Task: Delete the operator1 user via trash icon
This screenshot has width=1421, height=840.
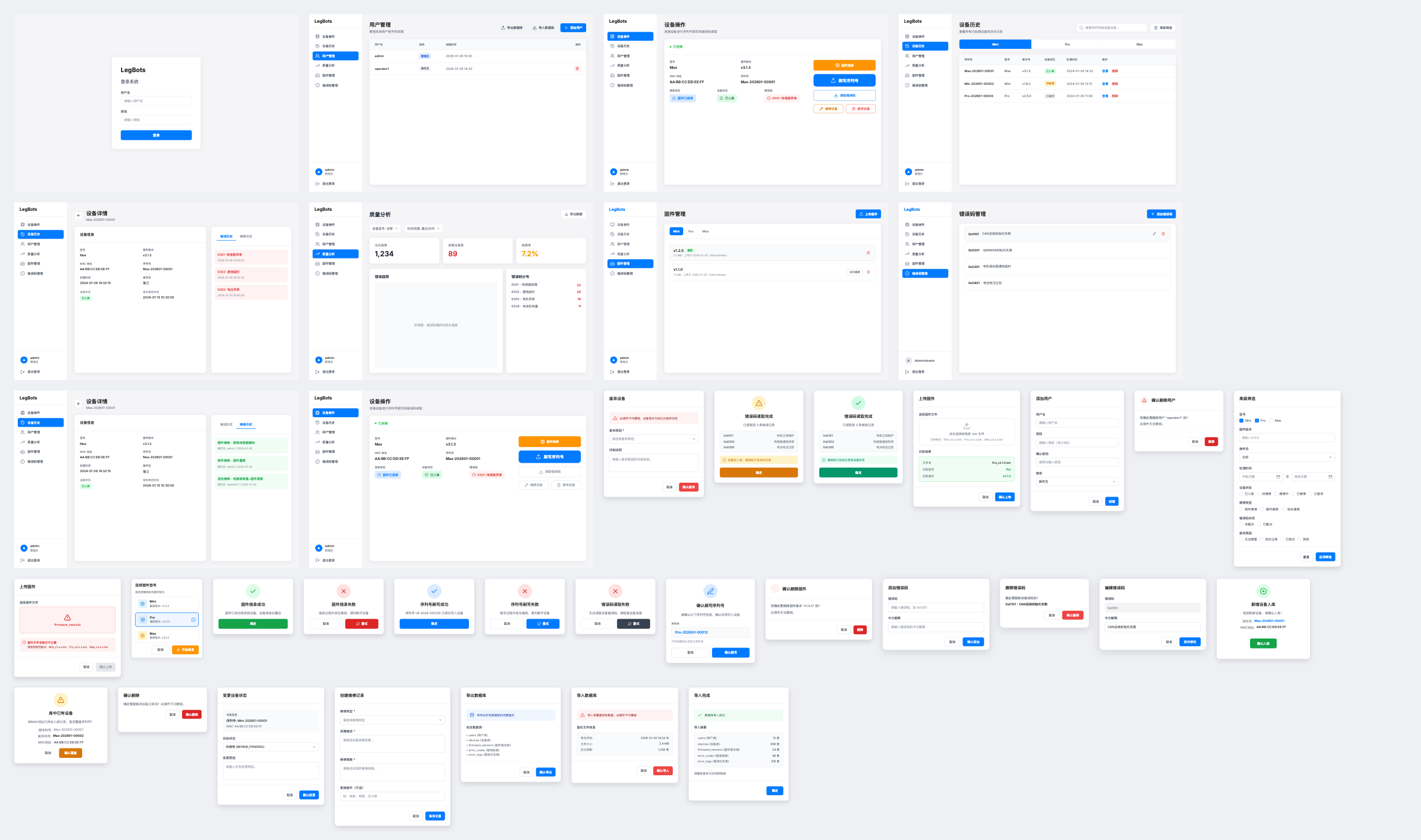Action: point(577,68)
